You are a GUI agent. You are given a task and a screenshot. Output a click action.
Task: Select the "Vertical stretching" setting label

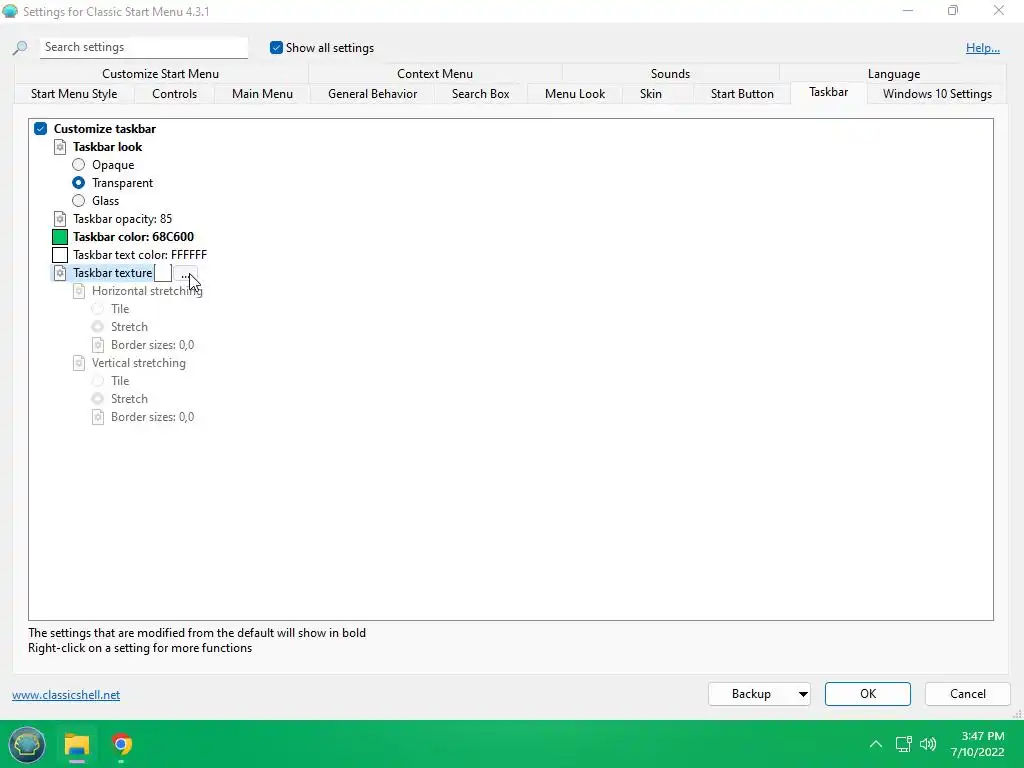(x=138, y=363)
